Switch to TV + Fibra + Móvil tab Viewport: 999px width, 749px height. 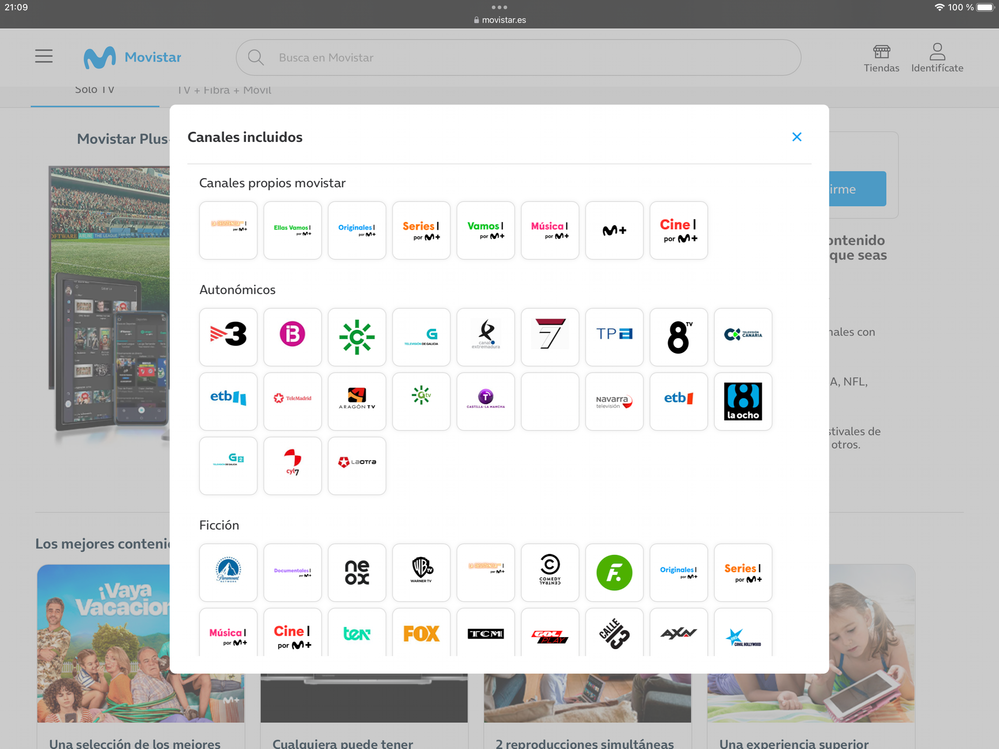coord(224,90)
